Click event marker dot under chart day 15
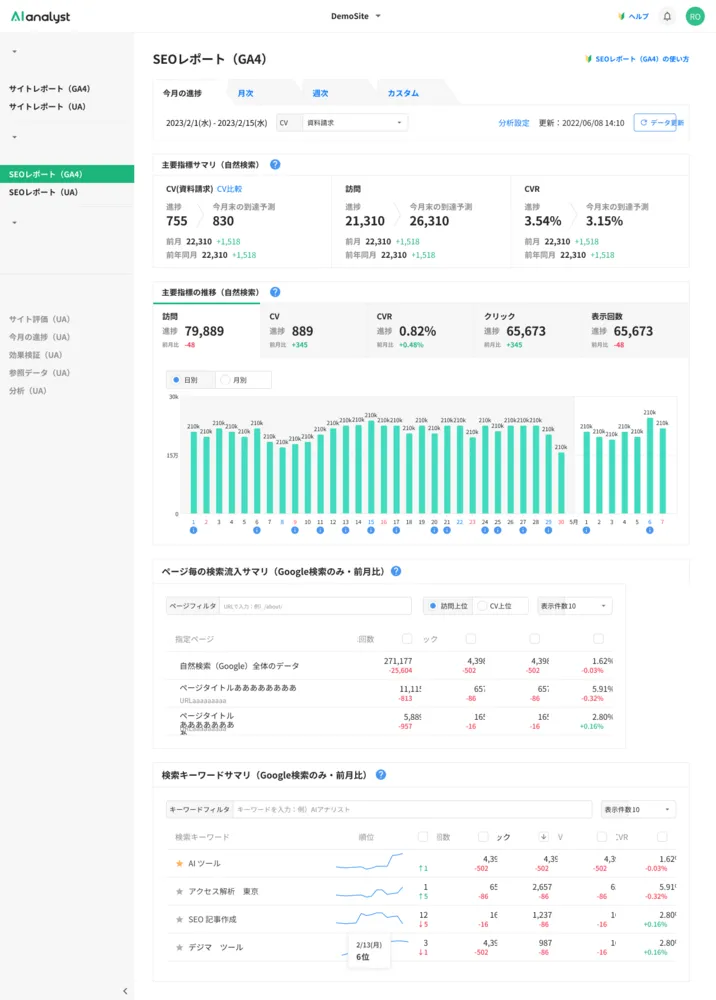The image size is (716, 1000). [x=370, y=531]
